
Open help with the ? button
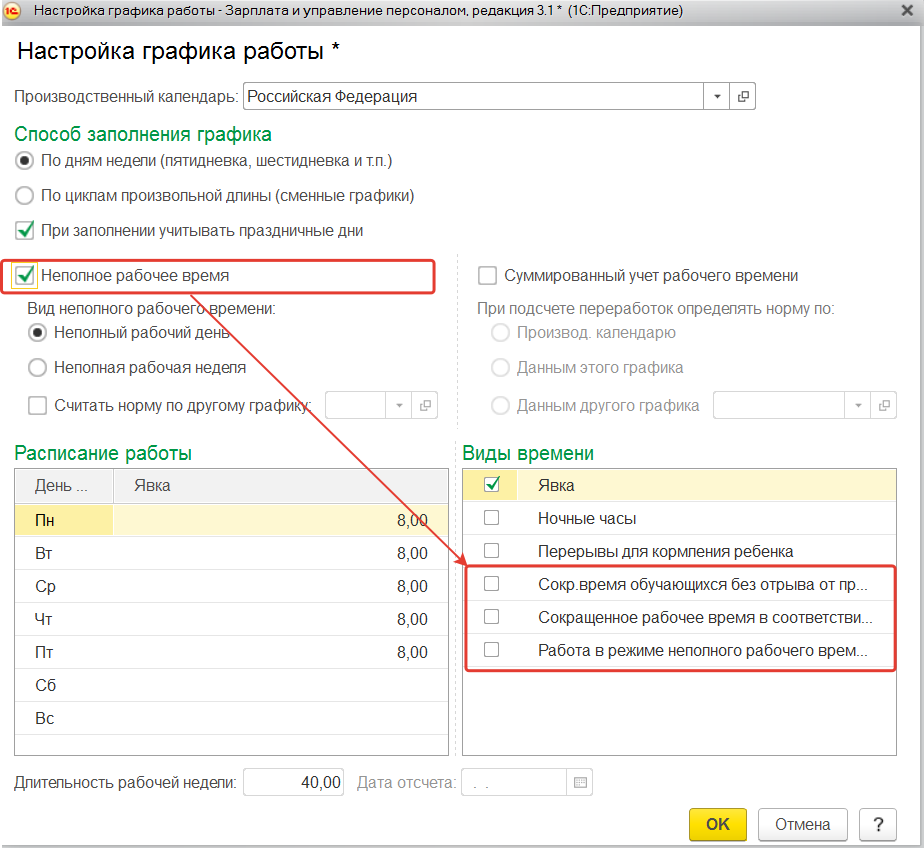(x=878, y=824)
